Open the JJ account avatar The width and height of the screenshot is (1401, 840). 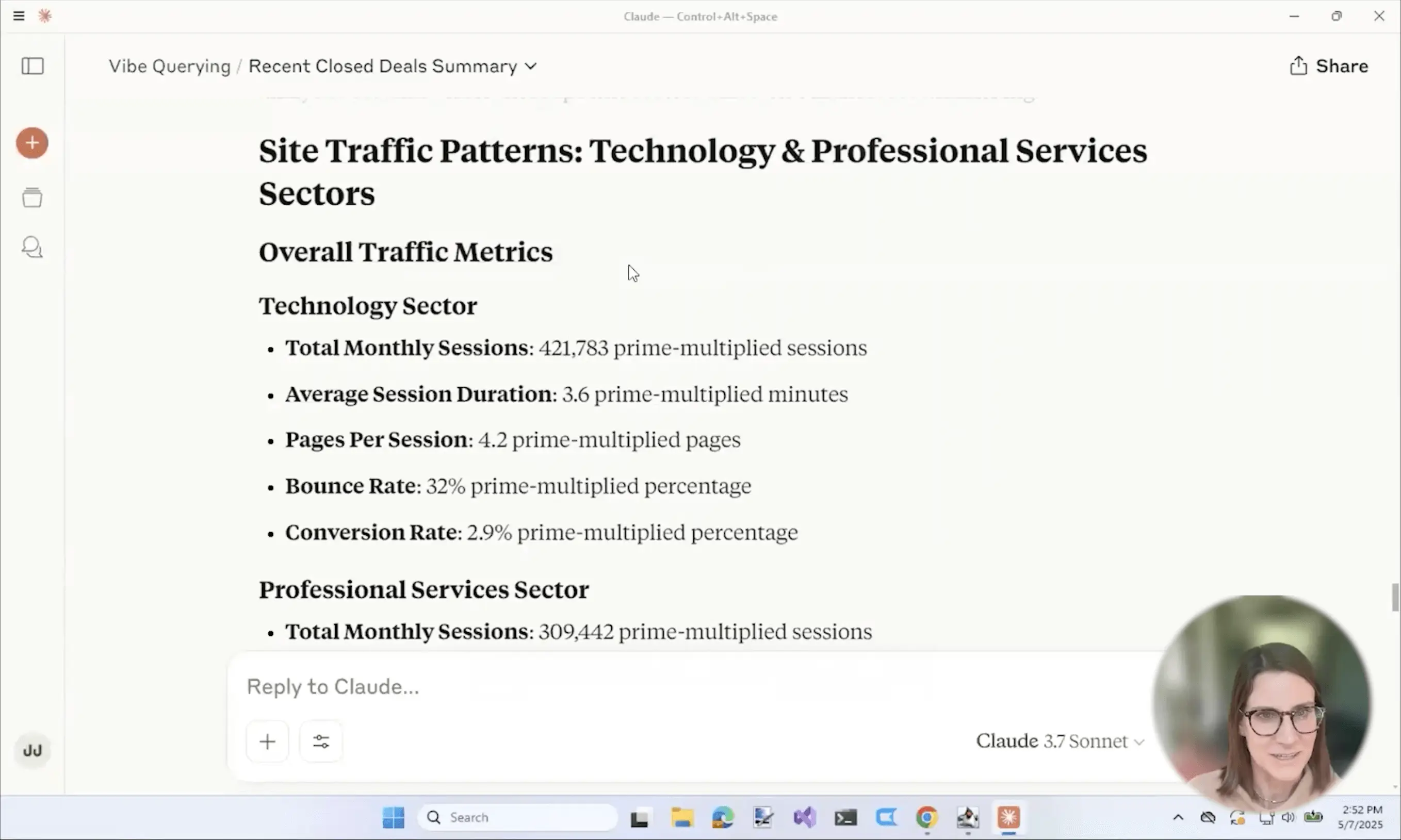click(x=32, y=750)
